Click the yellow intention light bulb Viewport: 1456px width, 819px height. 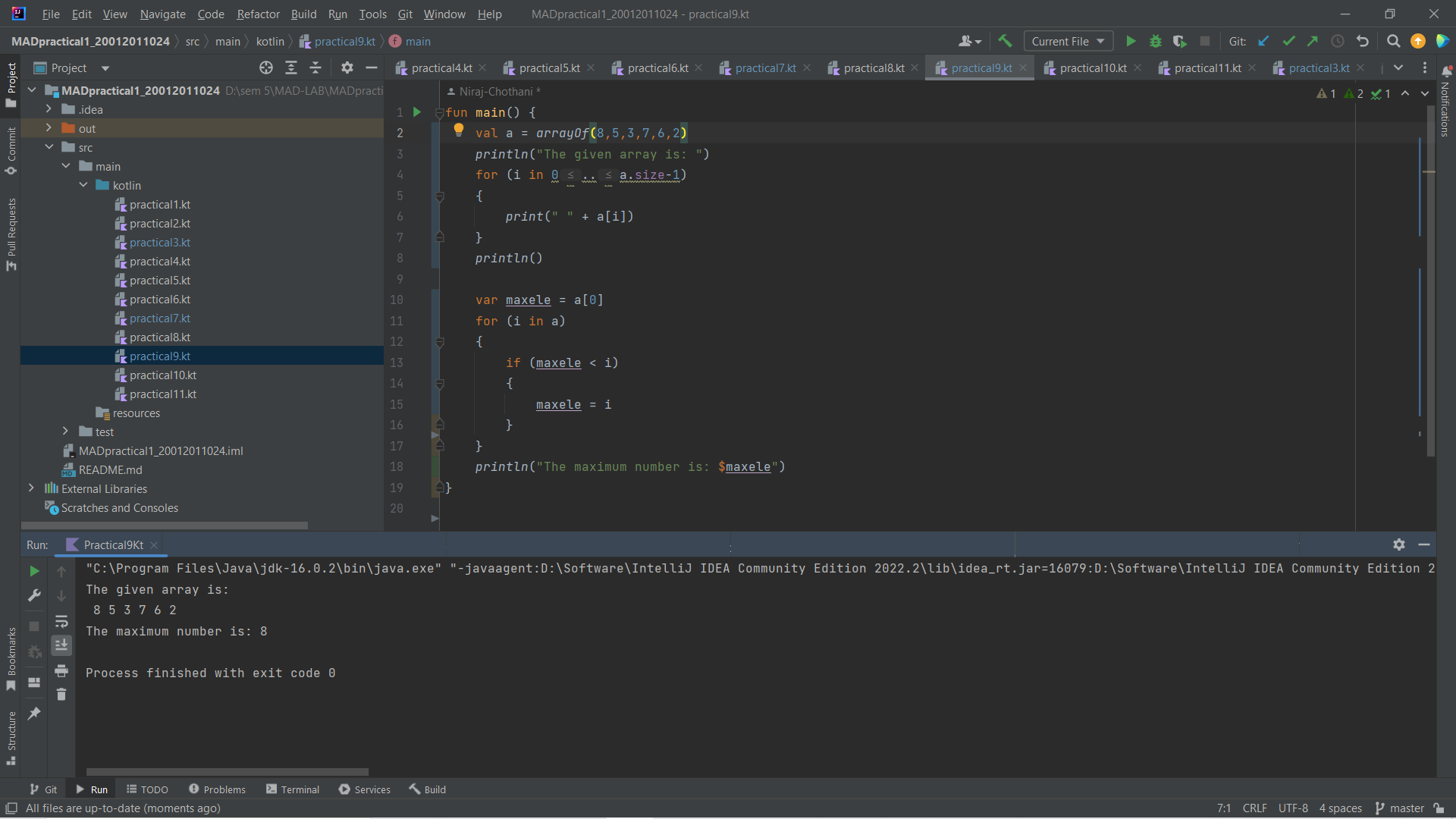pos(459,130)
